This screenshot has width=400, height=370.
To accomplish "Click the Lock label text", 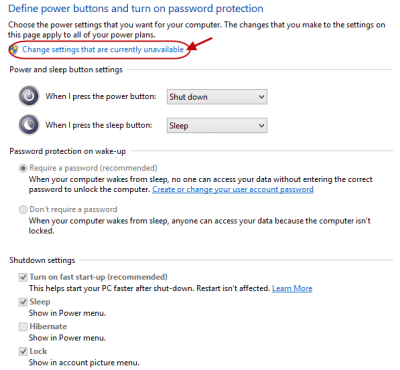I will 38,351.
